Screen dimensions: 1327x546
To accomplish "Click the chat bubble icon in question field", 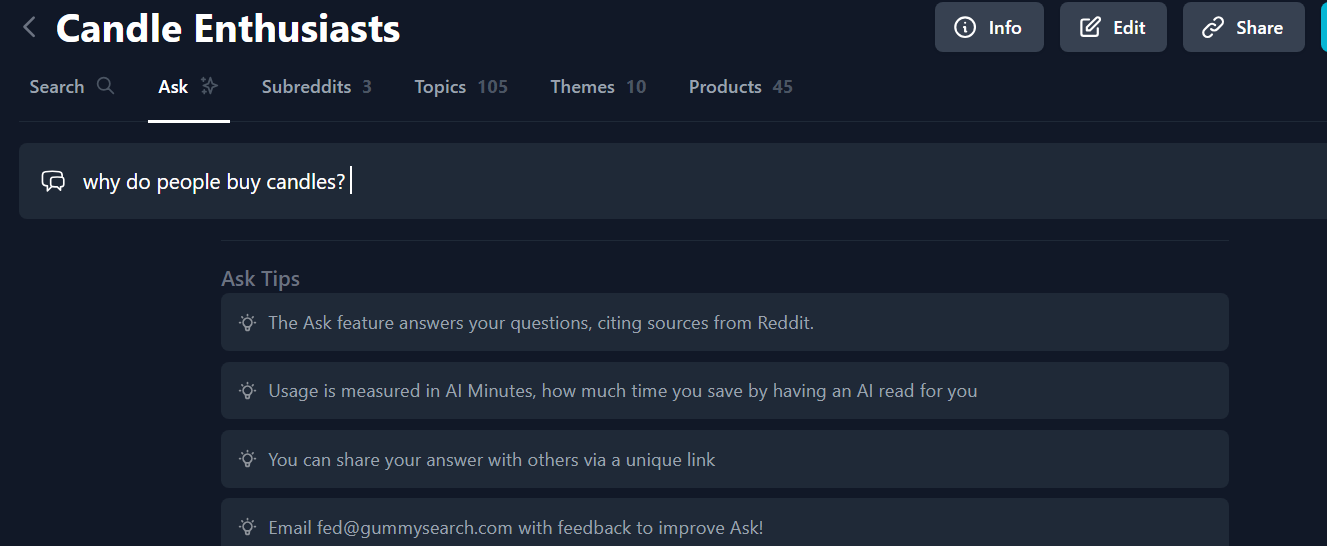I will [x=53, y=181].
